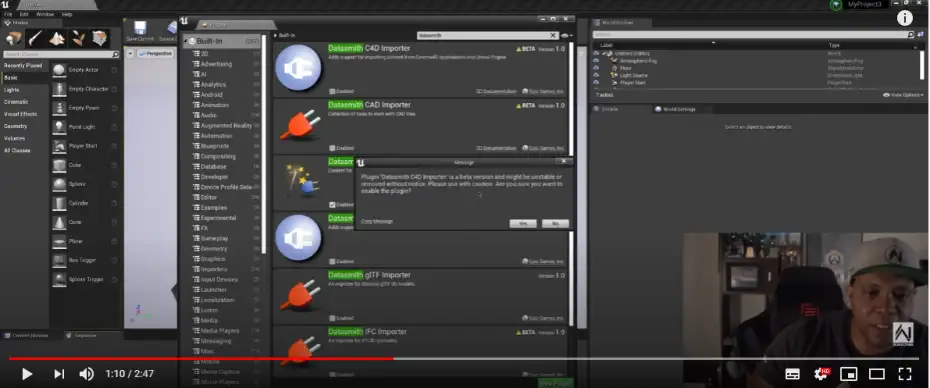Toggle YouTube subtitles button
The image size is (930, 388).
coord(792,374)
